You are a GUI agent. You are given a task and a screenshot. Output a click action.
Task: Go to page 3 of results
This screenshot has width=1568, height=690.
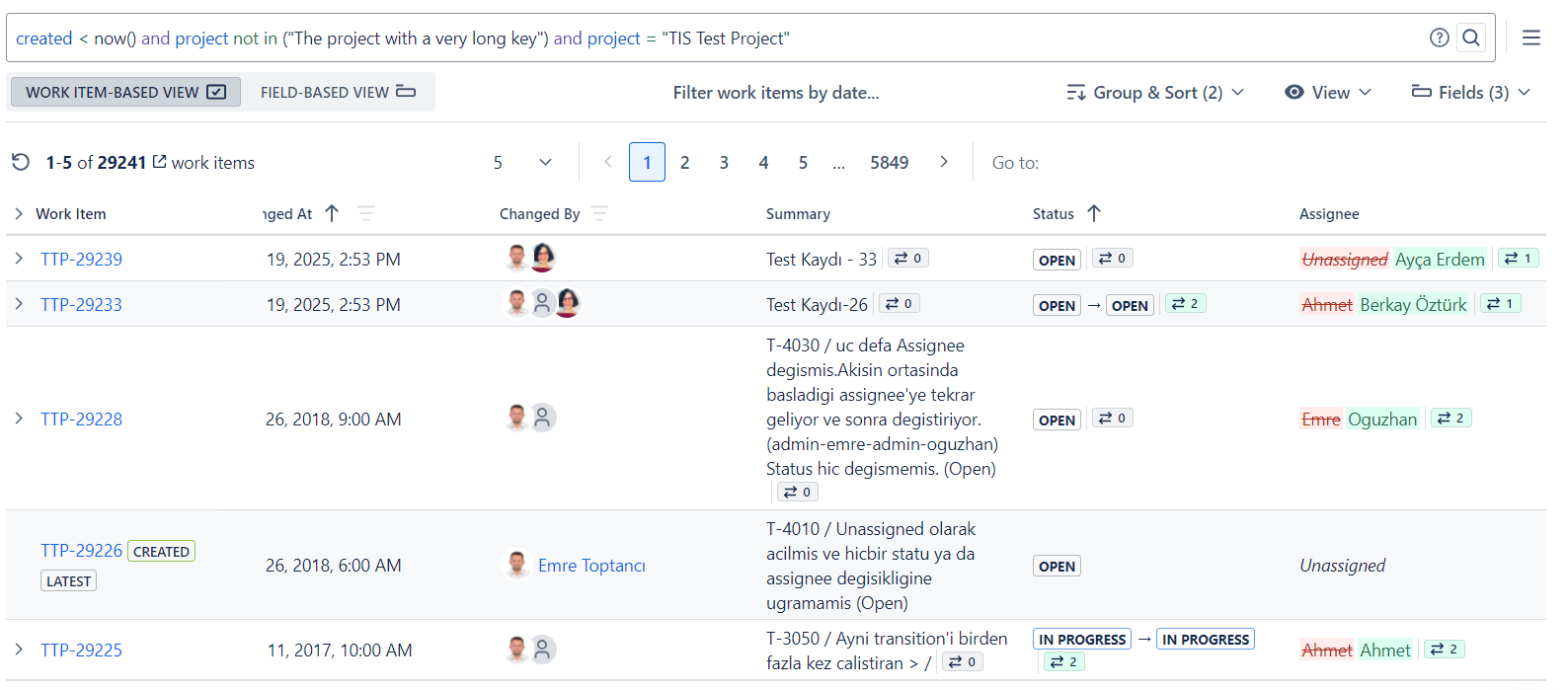[x=724, y=162]
